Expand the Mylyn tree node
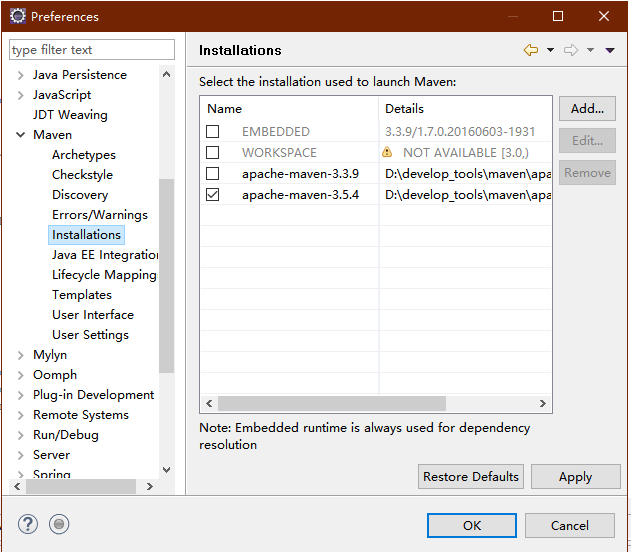631x552 pixels. point(21,355)
